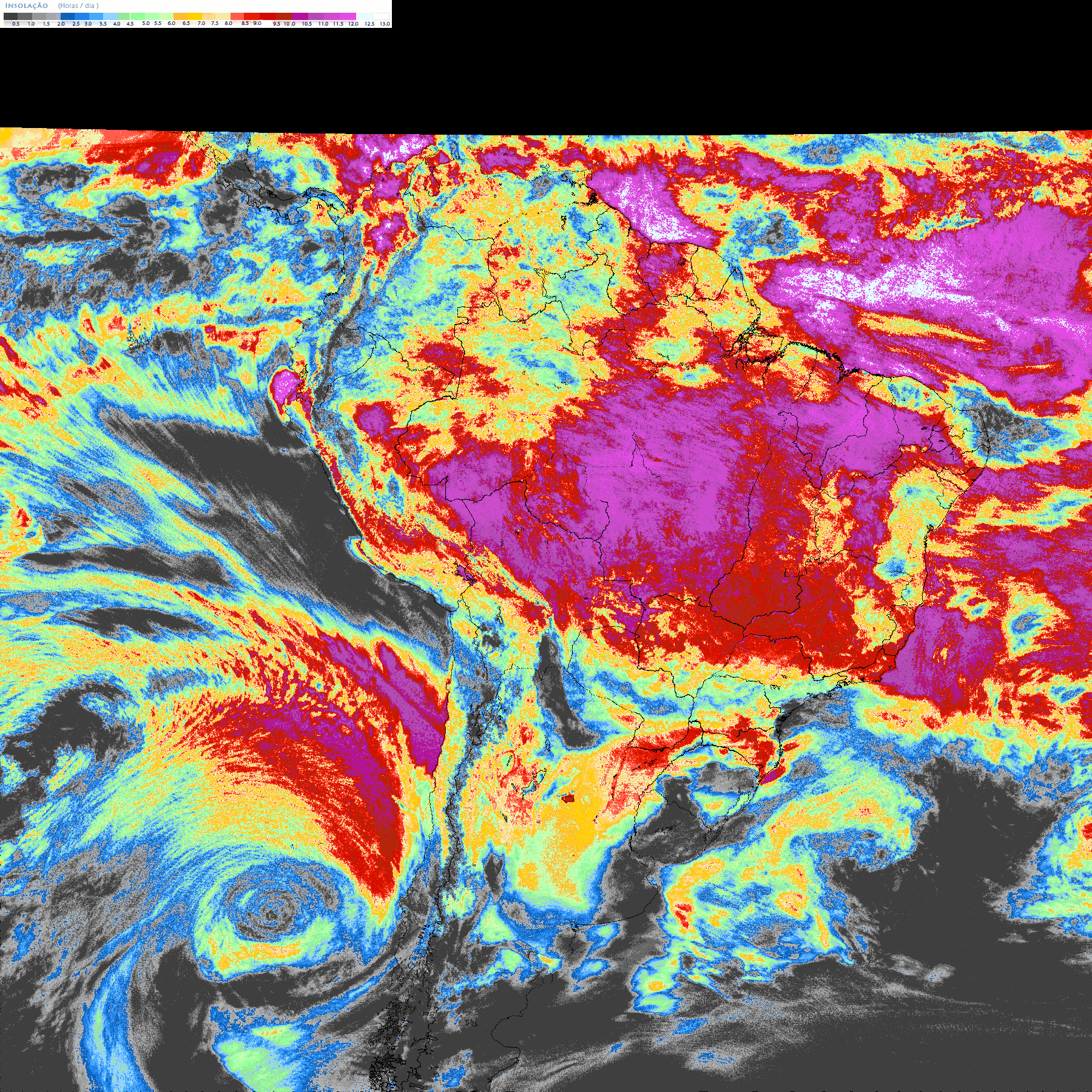The width and height of the screenshot is (1092, 1092).
Task: Click the (Horas / dia) units label
Action: click(x=78, y=5)
